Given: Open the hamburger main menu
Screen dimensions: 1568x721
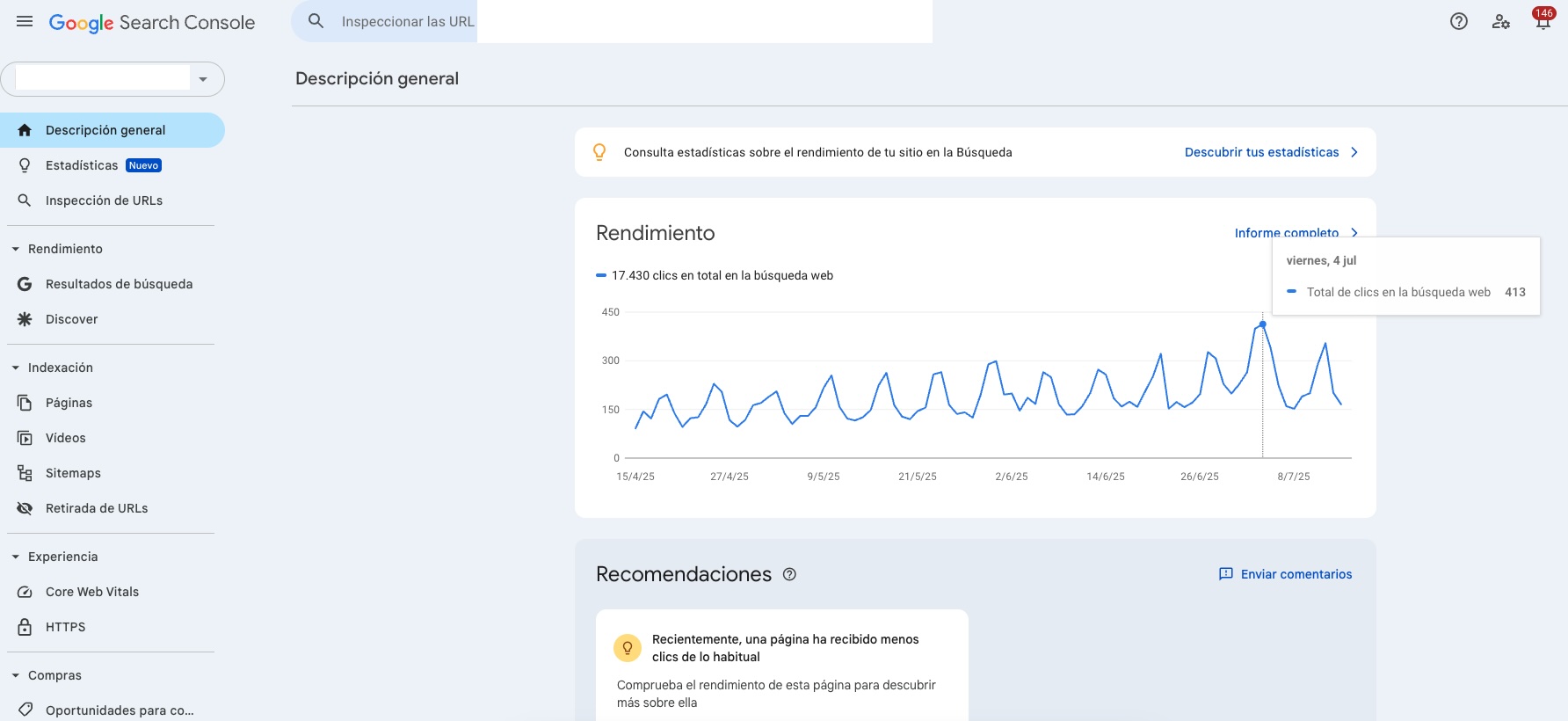Looking at the screenshot, I should [25, 21].
